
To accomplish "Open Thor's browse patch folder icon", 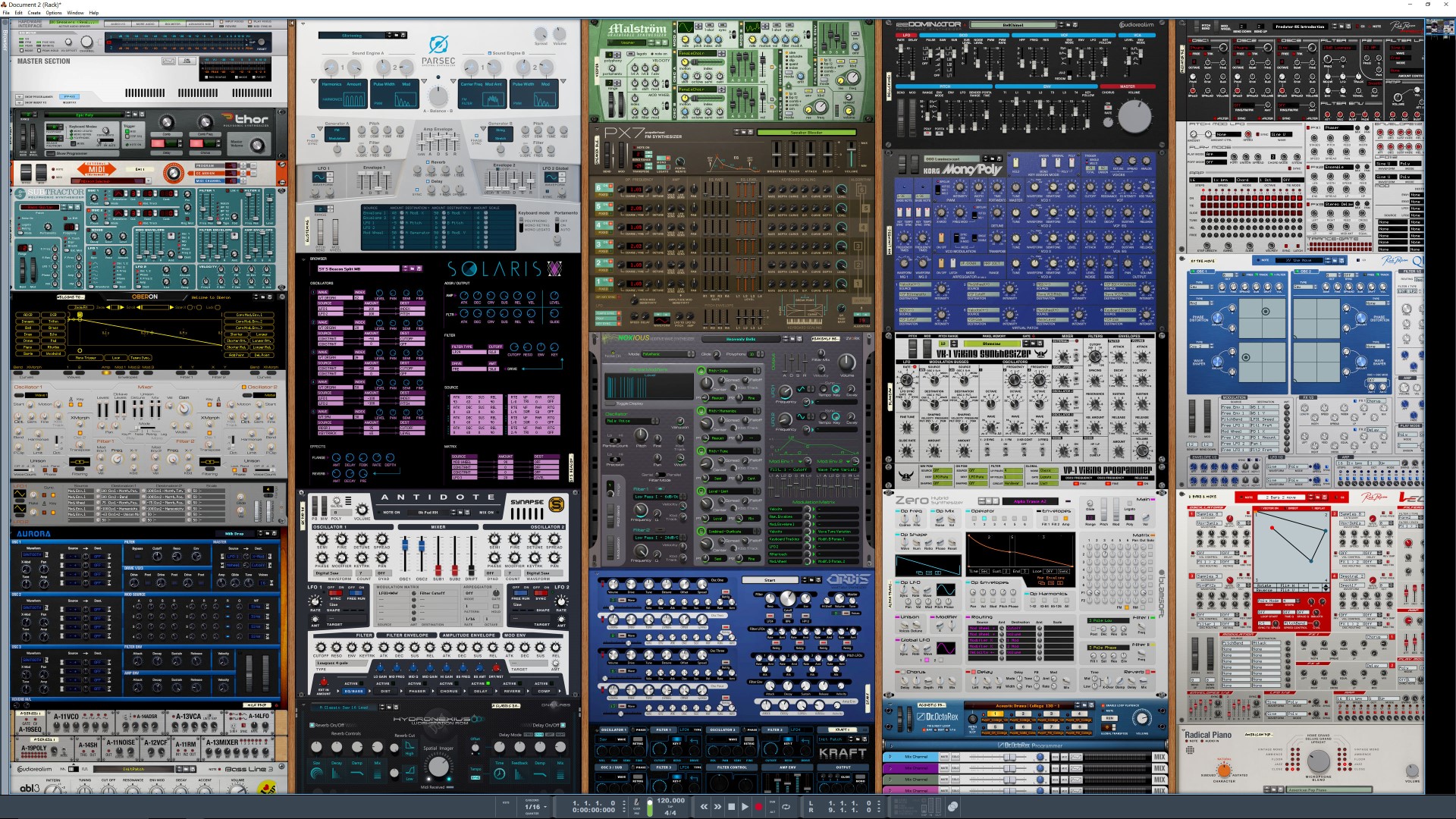I will pyautogui.click(x=135, y=115).
